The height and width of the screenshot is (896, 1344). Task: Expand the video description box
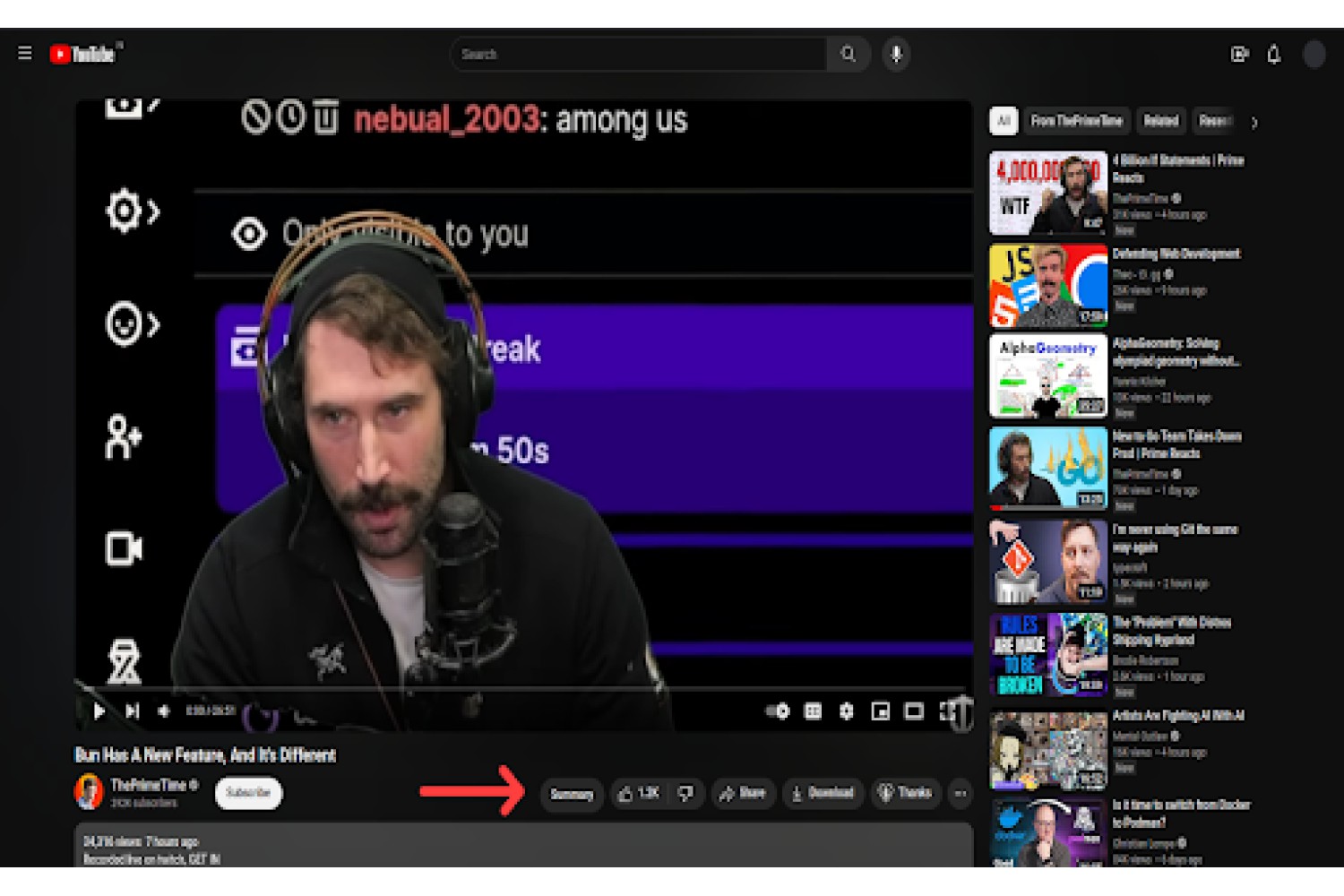pyautogui.click(x=523, y=845)
